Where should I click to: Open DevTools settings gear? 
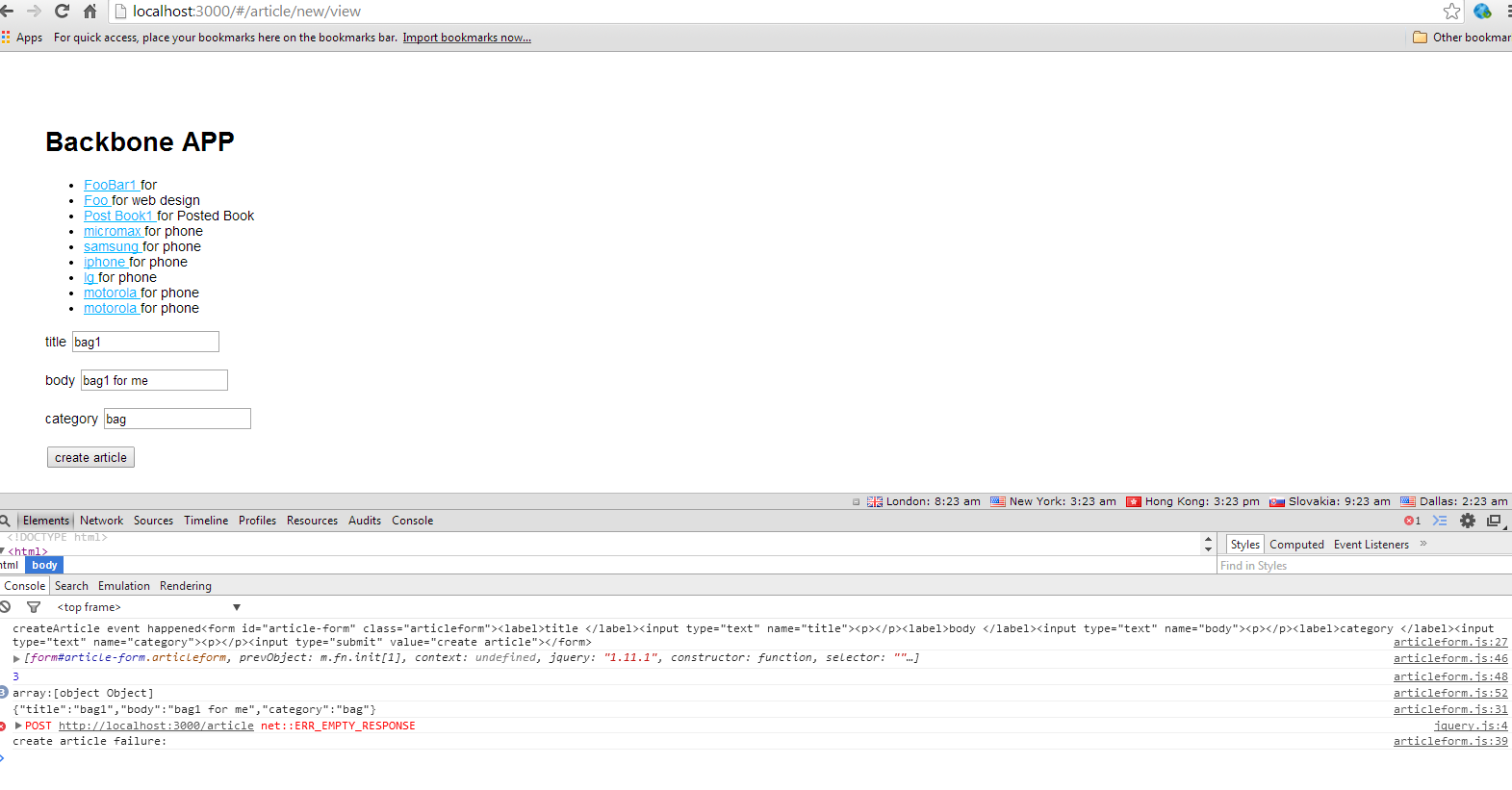pos(1468,521)
